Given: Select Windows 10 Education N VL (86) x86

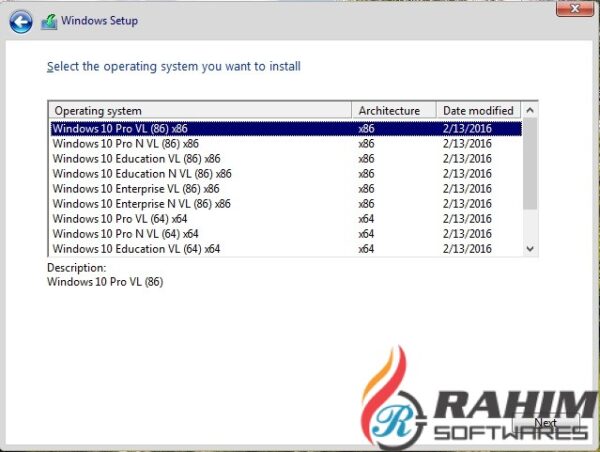Looking at the screenshot, I should pyautogui.click(x=286, y=174).
